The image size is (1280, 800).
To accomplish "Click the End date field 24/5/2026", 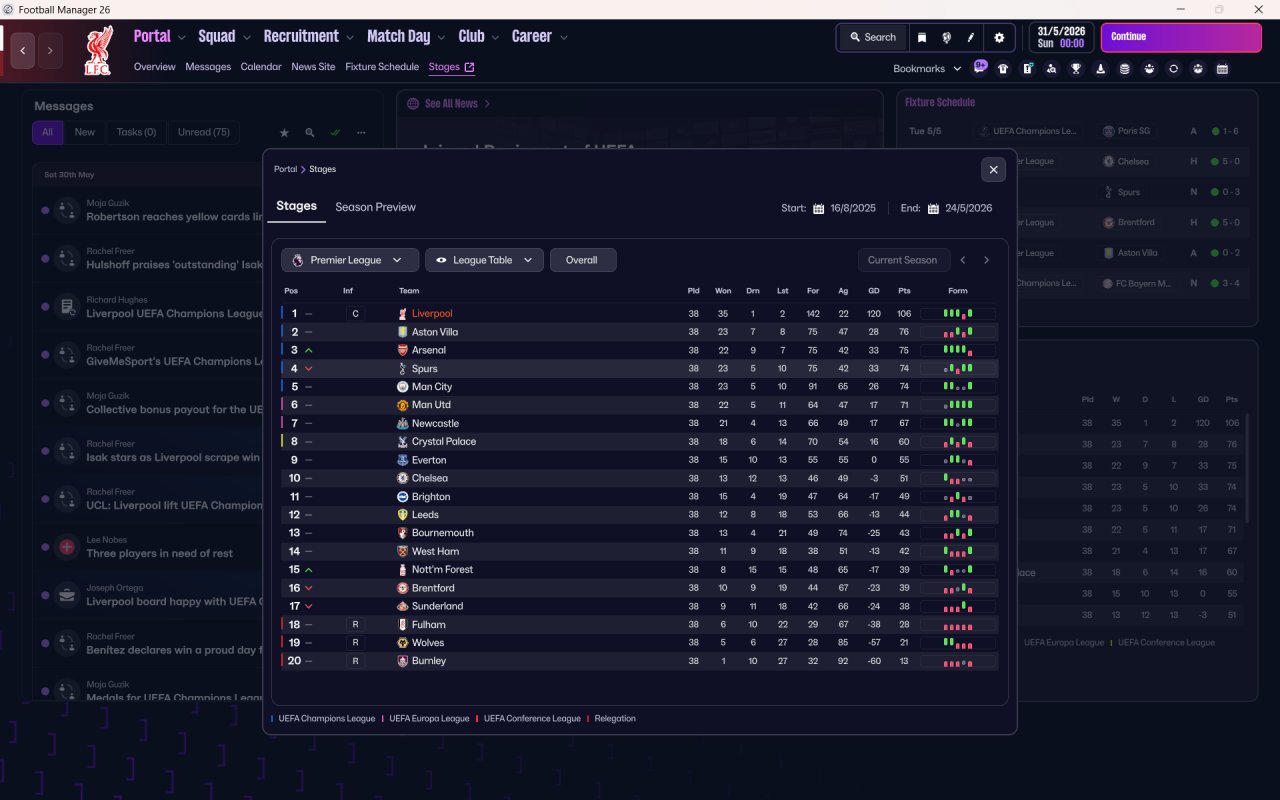I will (x=969, y=208).
